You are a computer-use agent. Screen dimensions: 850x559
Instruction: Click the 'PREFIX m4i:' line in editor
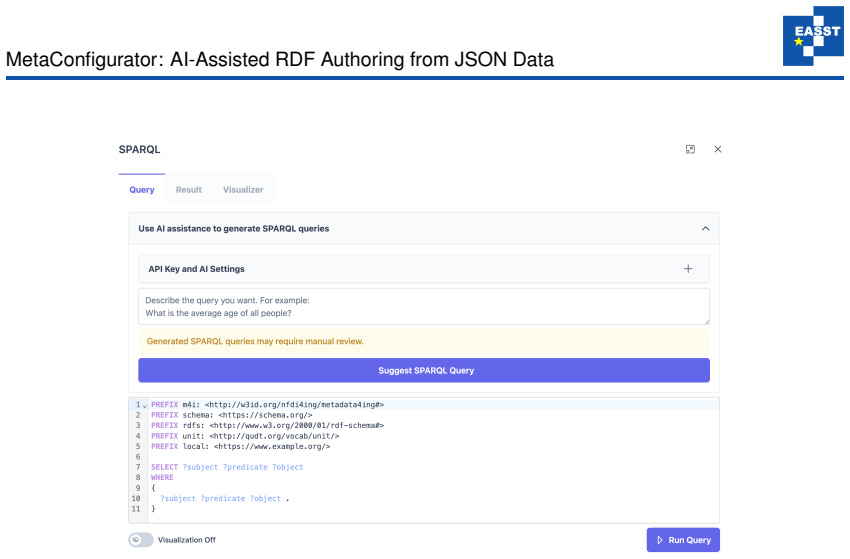[267, 404]
